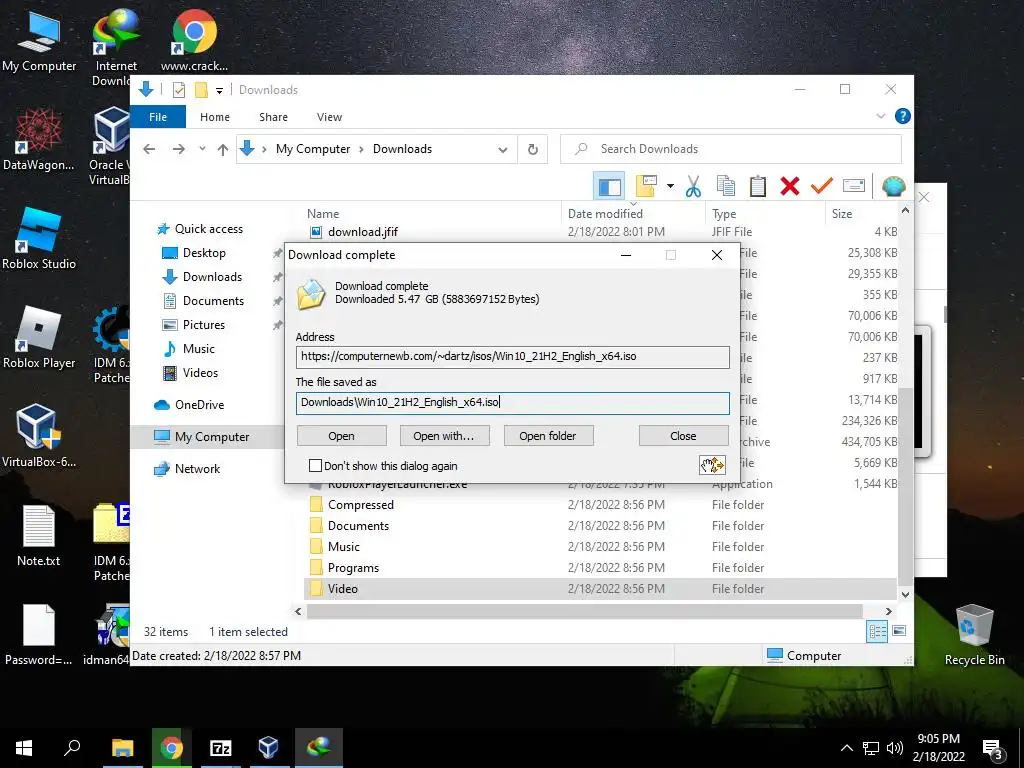The width and height of the screenshot is (1024, 768).
Task: Open the Windows Start menu
Action: coord(24,747)
